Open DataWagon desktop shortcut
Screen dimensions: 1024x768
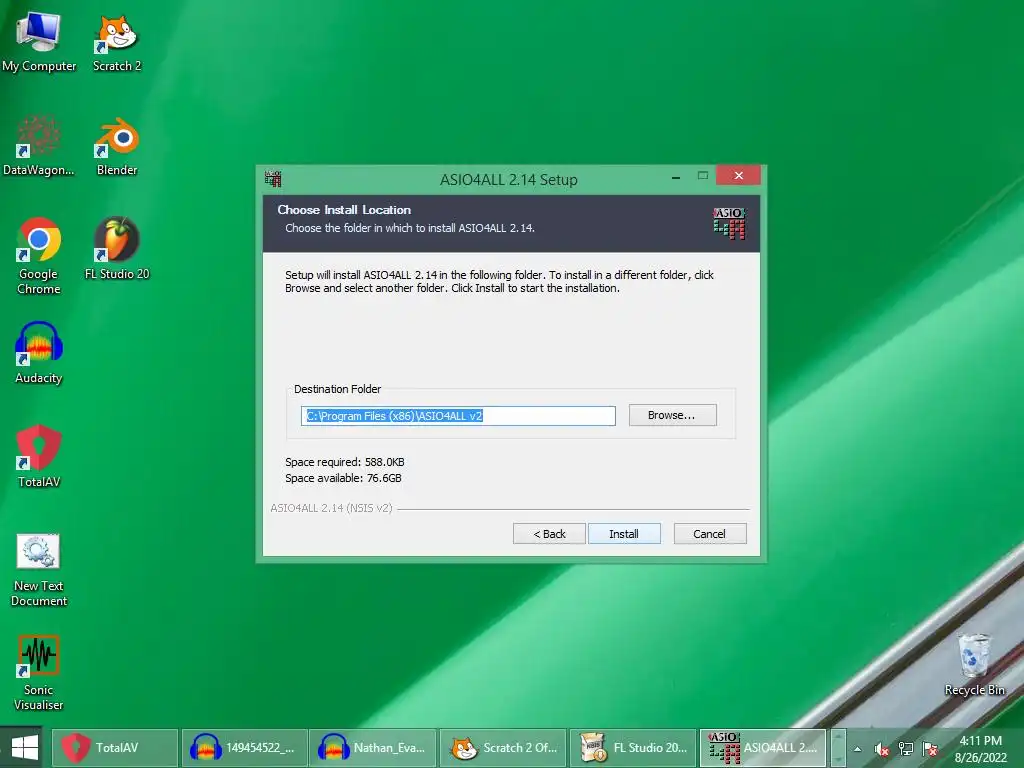point(39,146)
